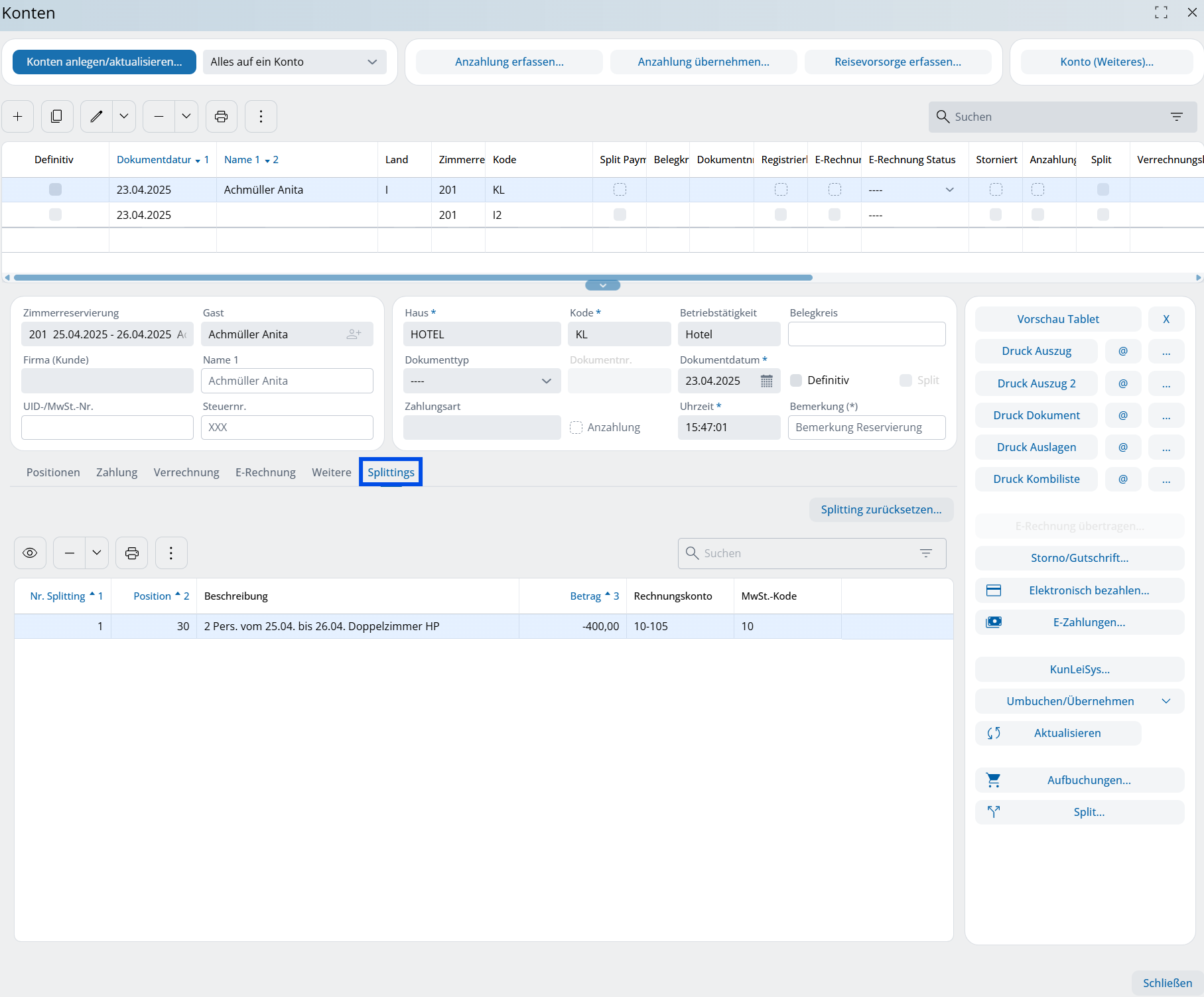The height and width of the screenshot is (997, 1204).
Task: Open the Dokumenttyp dropdown
Action: 482,381
